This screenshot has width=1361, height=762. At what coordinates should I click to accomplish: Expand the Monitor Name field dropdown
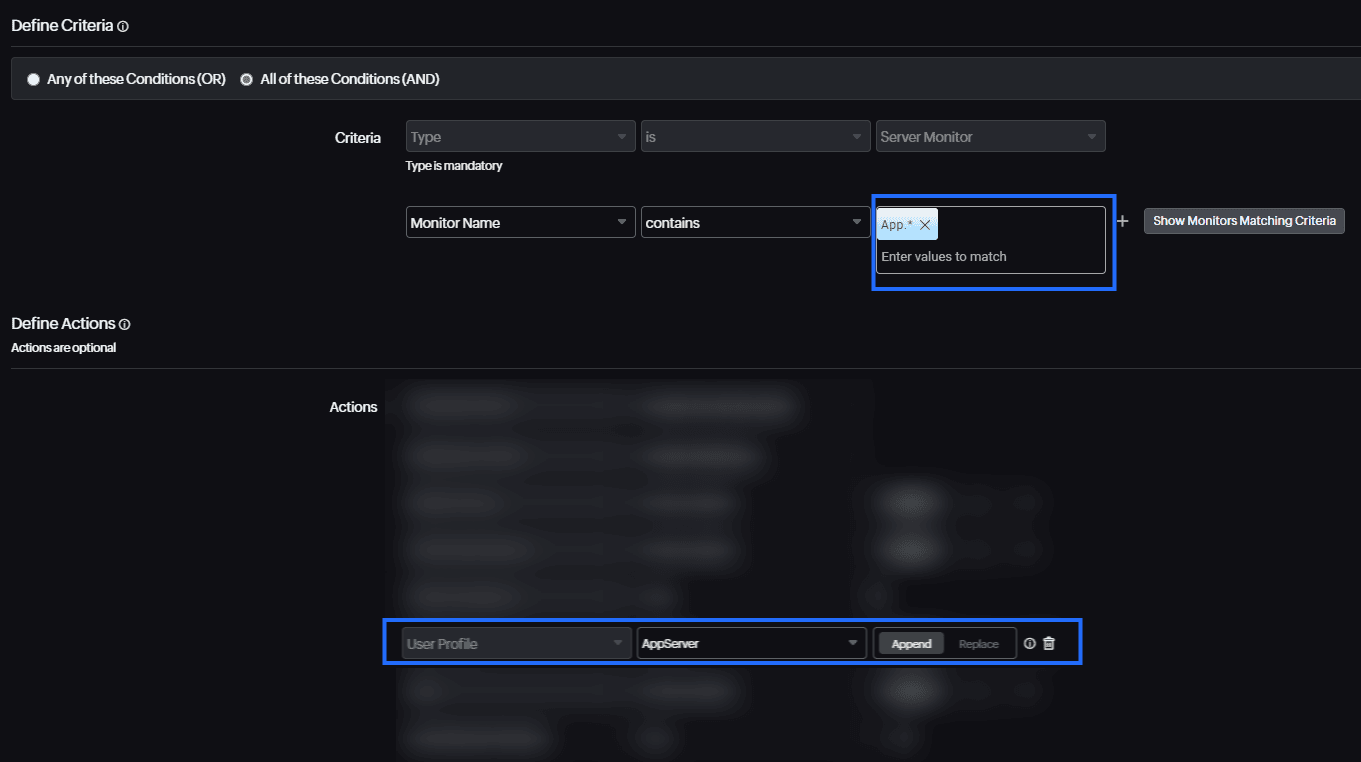tap(520, 223)
